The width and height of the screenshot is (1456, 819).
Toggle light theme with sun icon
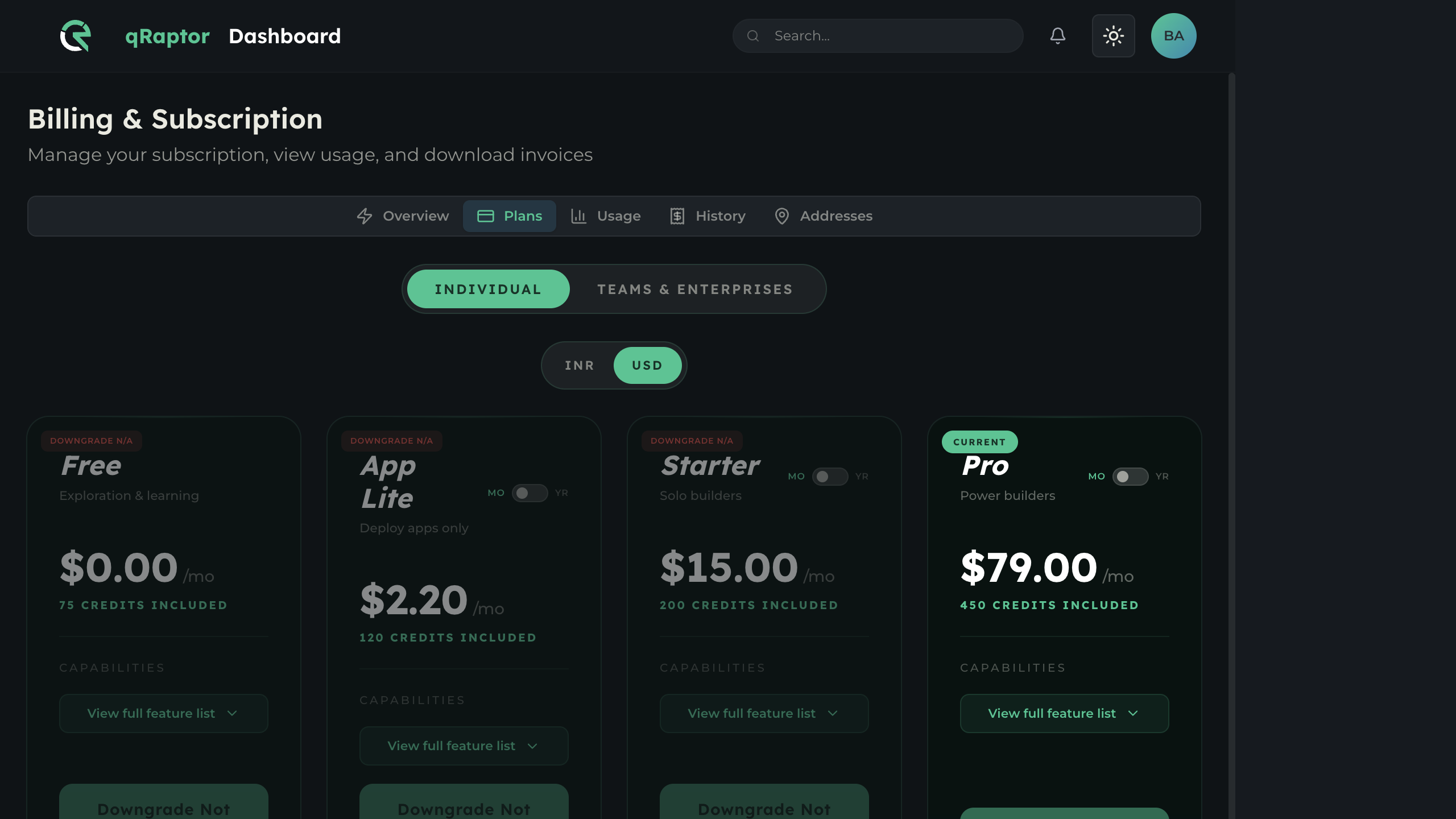coord(1113,36)
